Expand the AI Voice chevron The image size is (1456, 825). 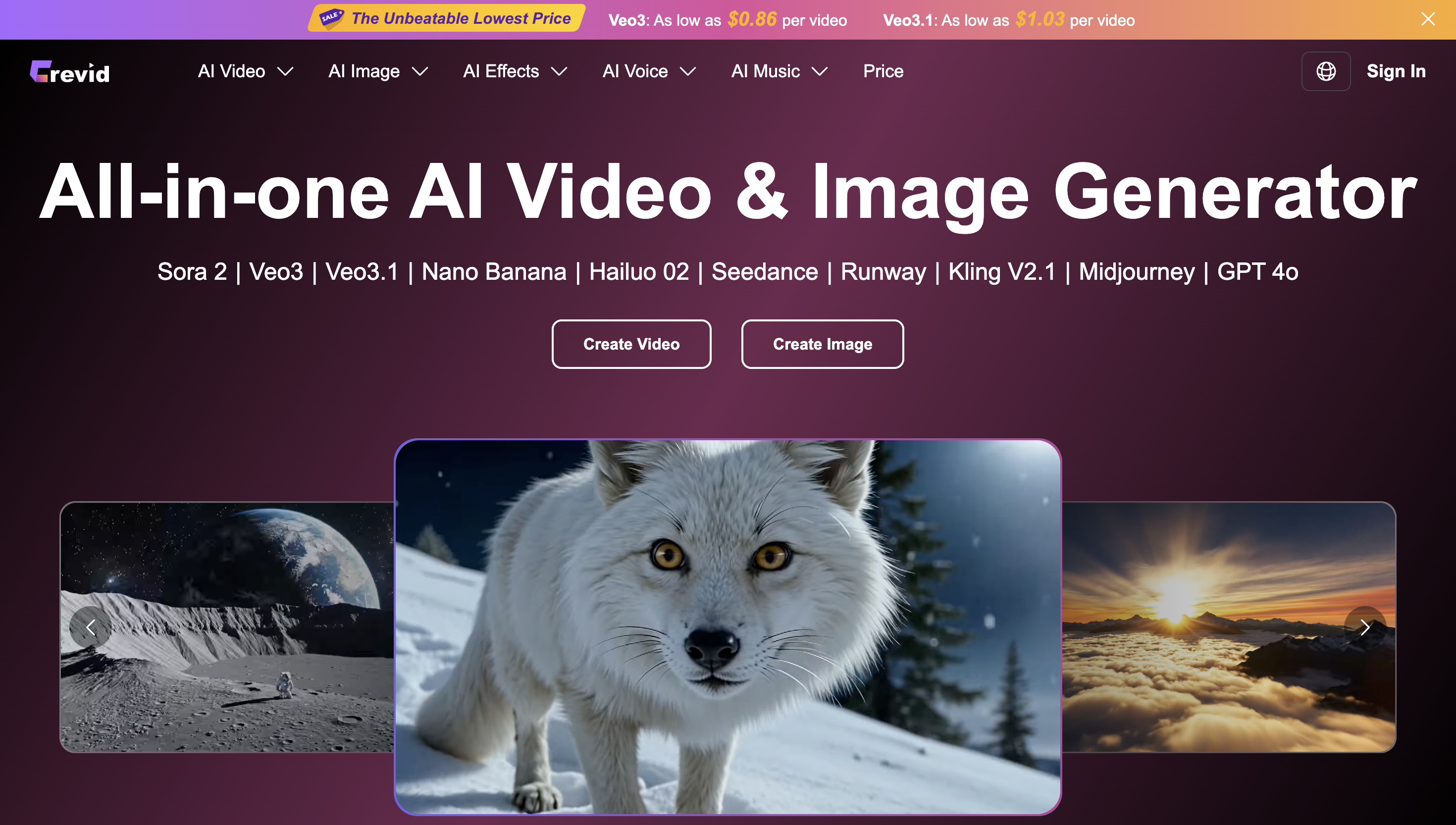pyautogui.click(x=688, y=71)
